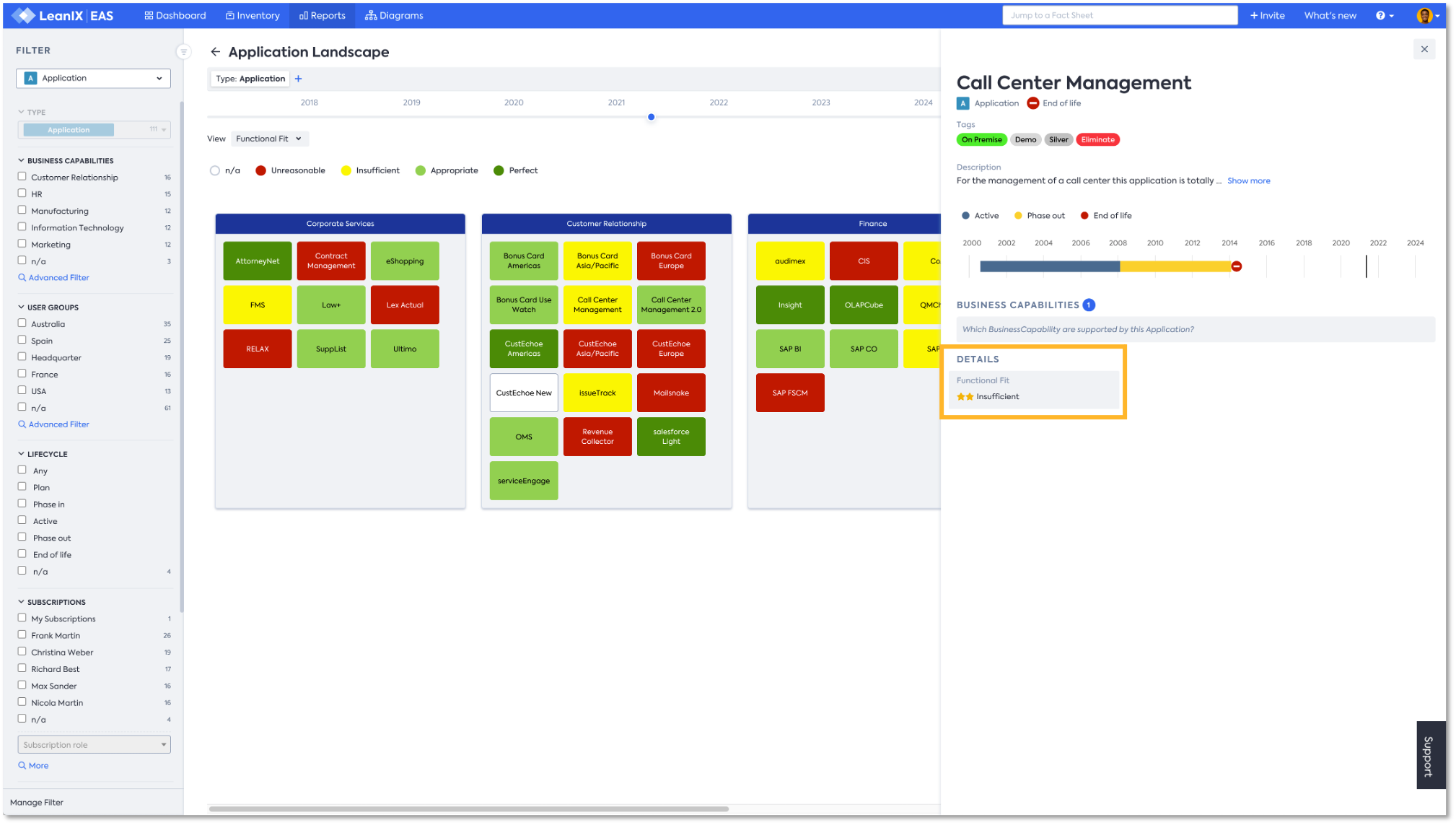Tick the Phase out lifecycle checkbox
This screenshot has width=1456, height=825.
point(22,537)
